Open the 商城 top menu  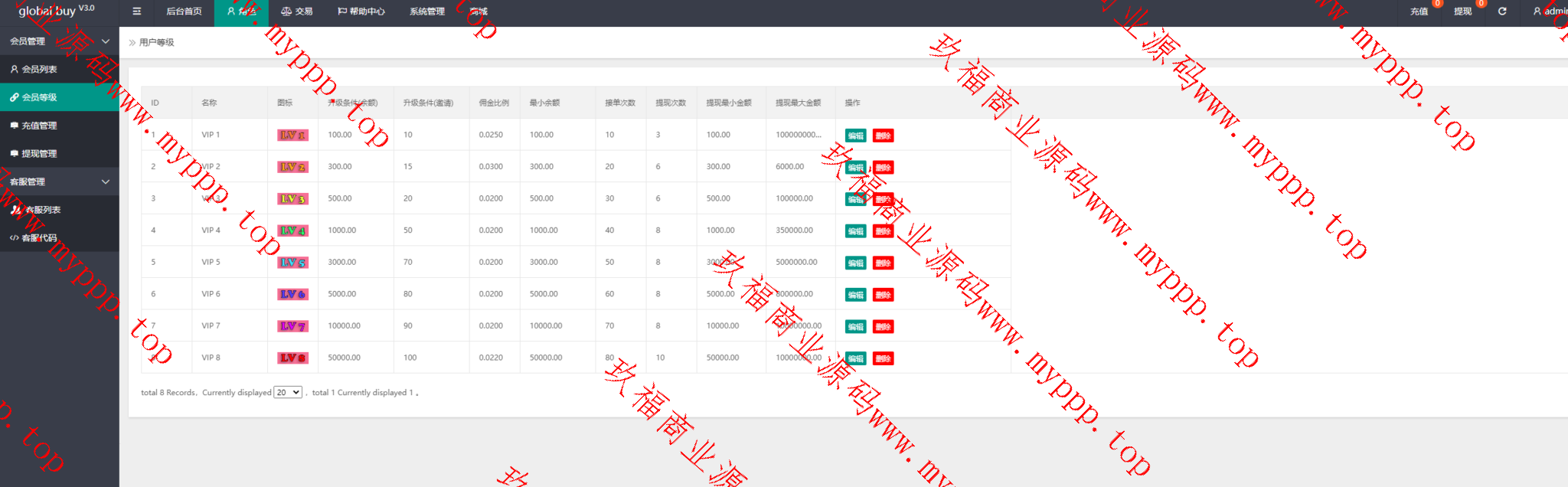point(479,11)
